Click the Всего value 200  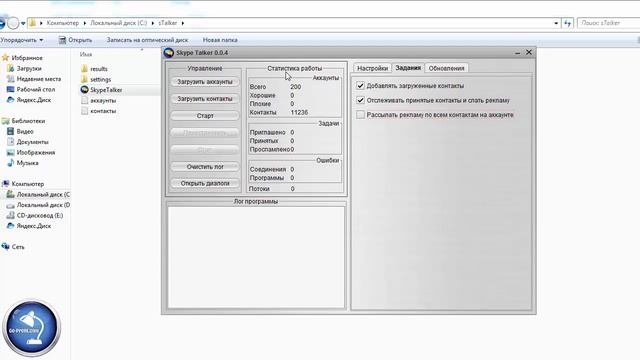pos(296,87)
